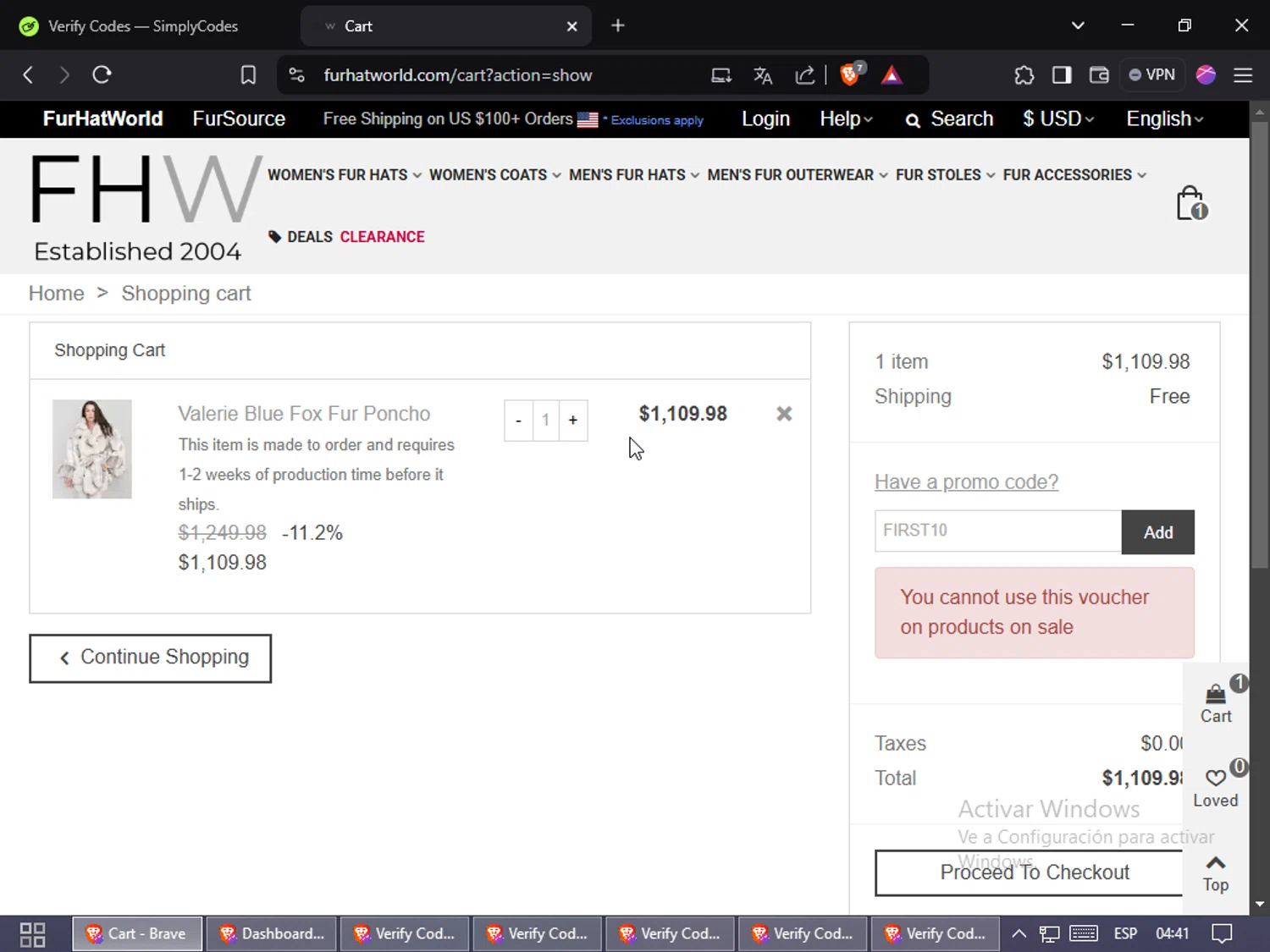Expand the $ USD currency dropdown
This screenshot has width=1270, height=952.
[x=1058, y=118]
